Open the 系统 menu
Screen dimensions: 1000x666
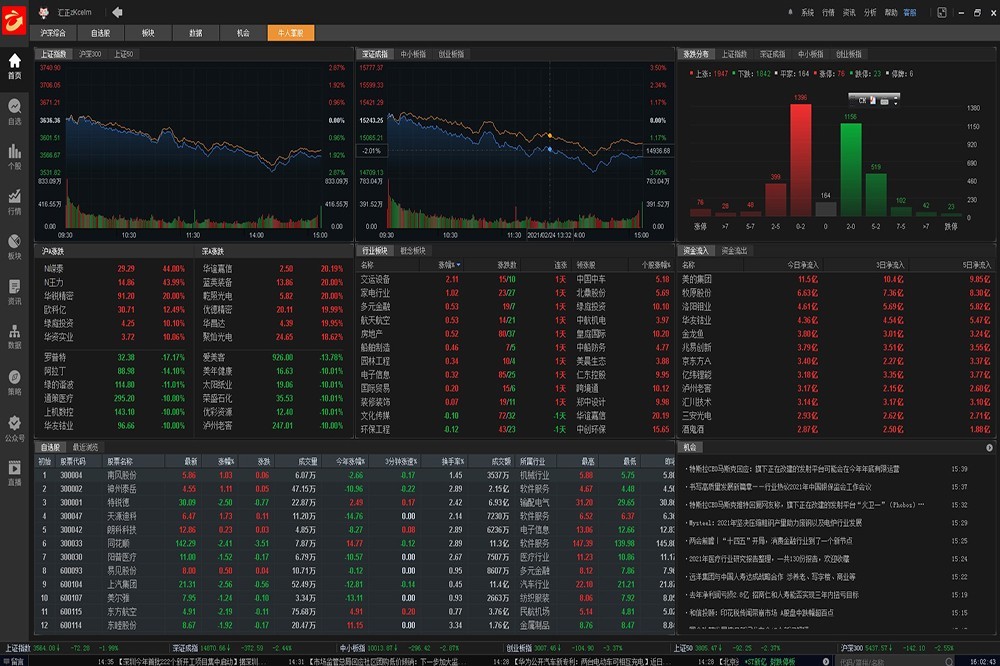tap(807, 13)
